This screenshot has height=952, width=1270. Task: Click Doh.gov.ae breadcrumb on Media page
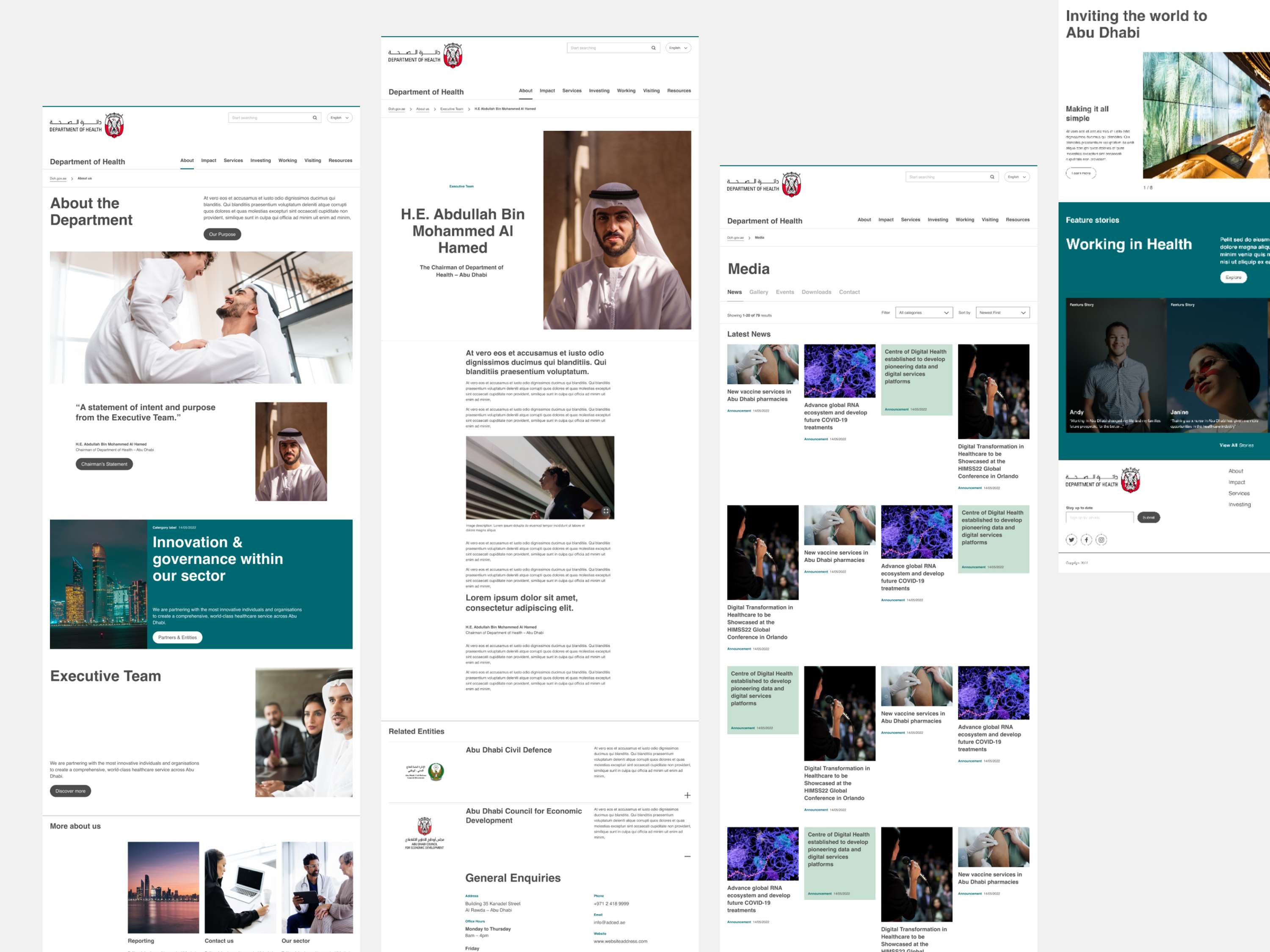coord(735,237)
